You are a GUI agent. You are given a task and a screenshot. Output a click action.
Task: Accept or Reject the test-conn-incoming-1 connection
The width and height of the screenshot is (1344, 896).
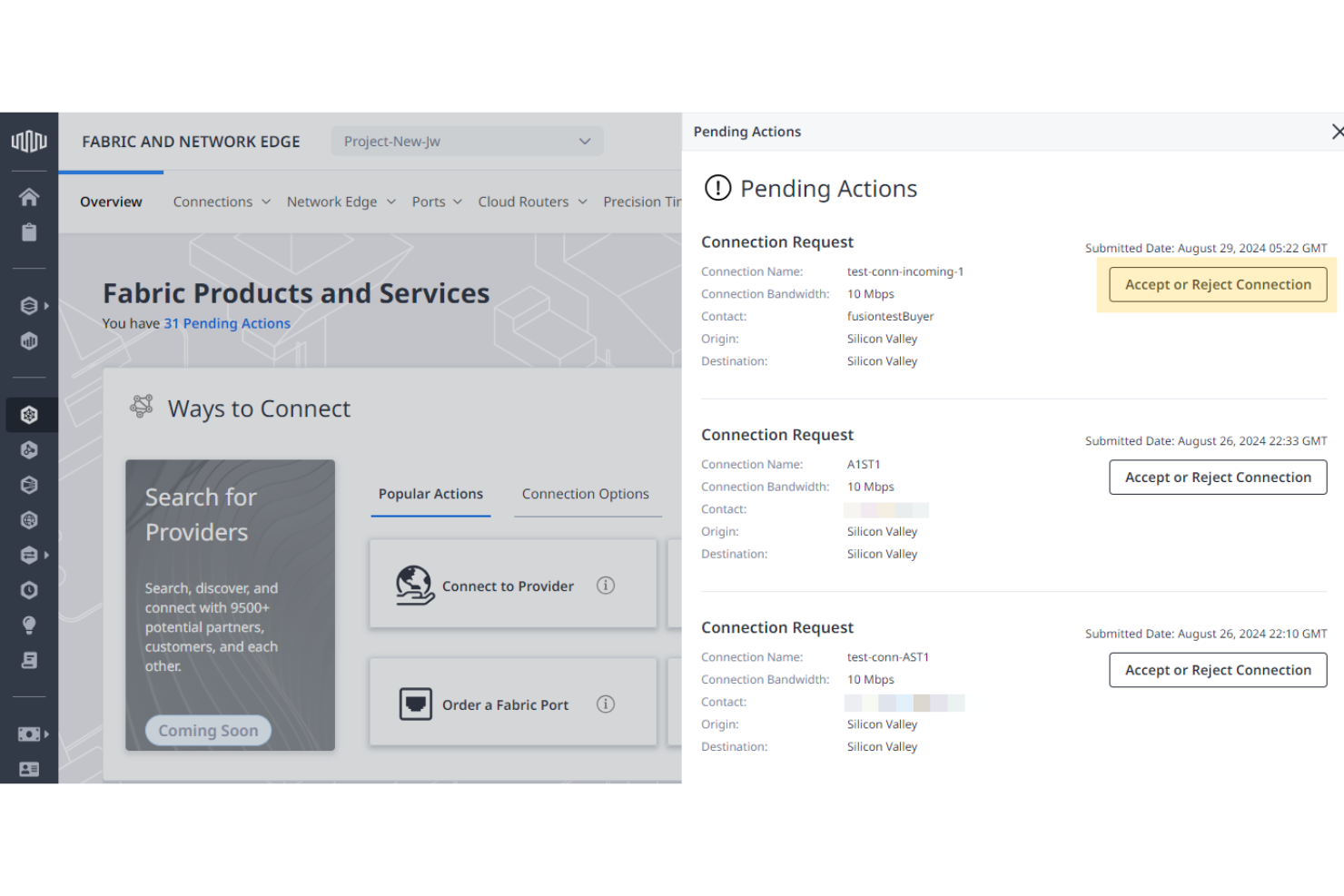[x=1218, y=284]
